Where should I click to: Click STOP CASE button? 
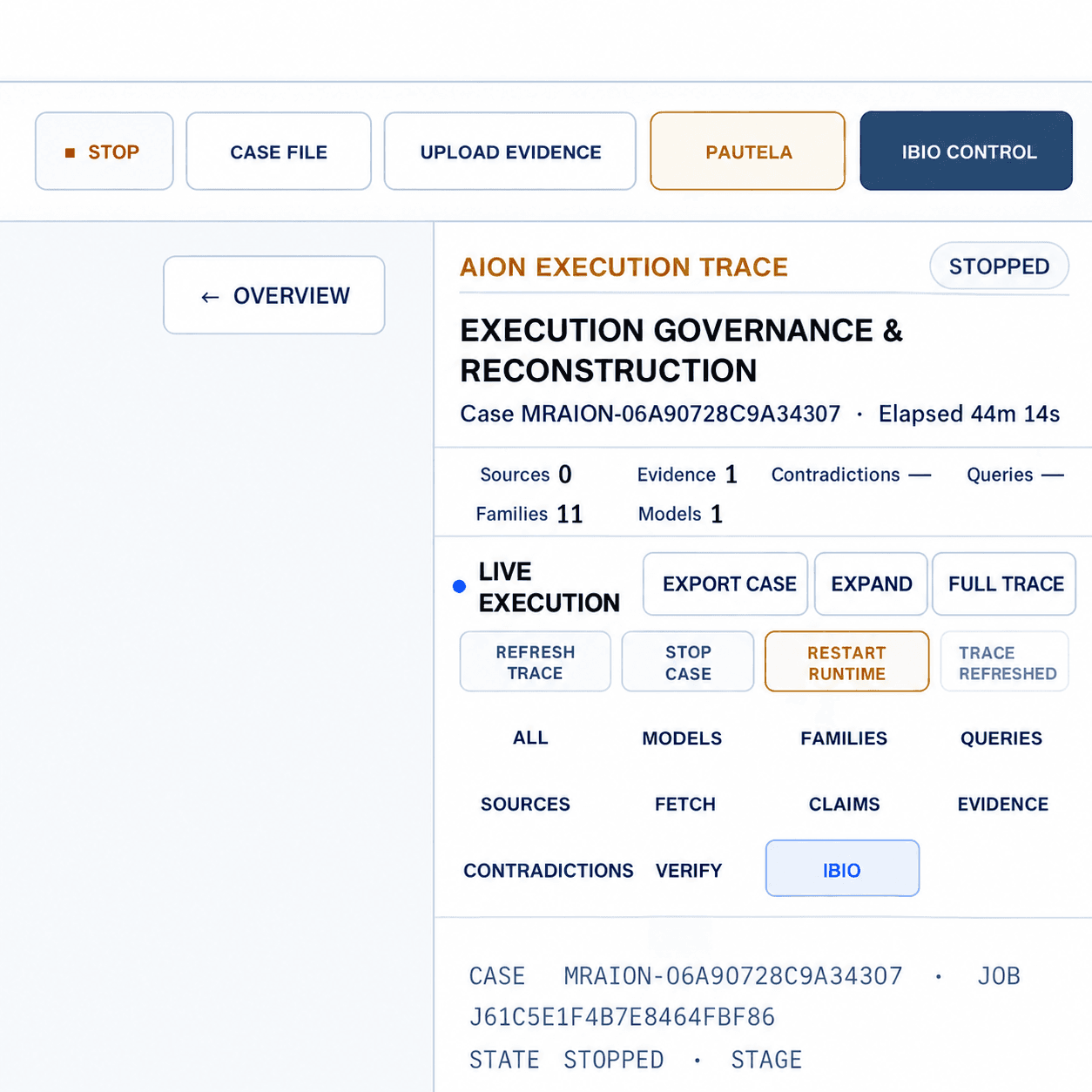688,662
